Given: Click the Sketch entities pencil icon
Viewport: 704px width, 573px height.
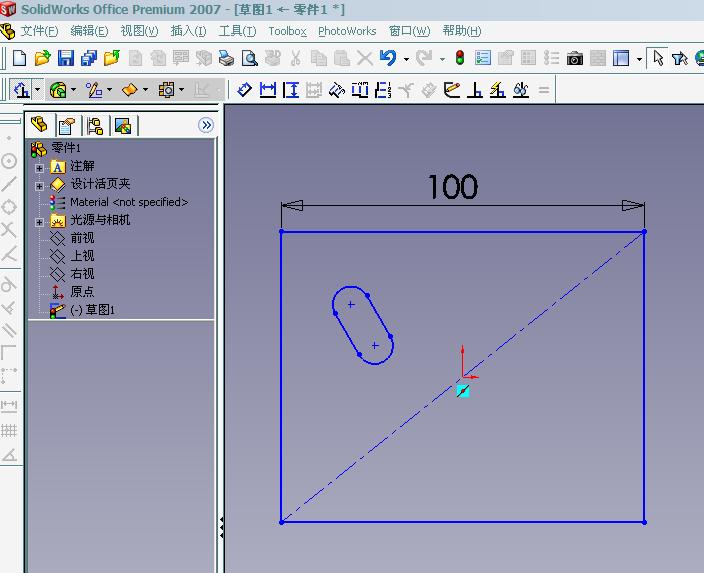Looking at the screenshot, I should click(x=94, y=90).
